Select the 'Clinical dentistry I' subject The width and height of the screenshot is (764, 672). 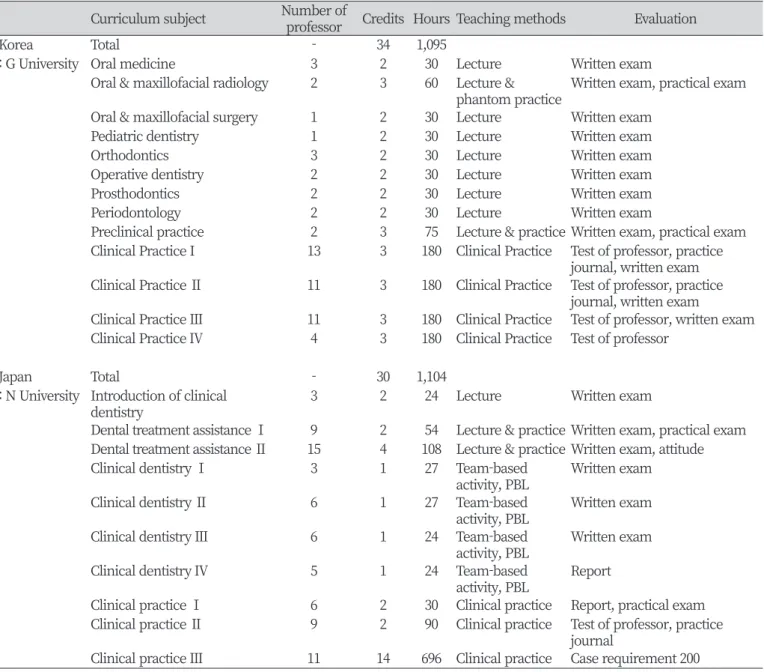pos(147,469)
